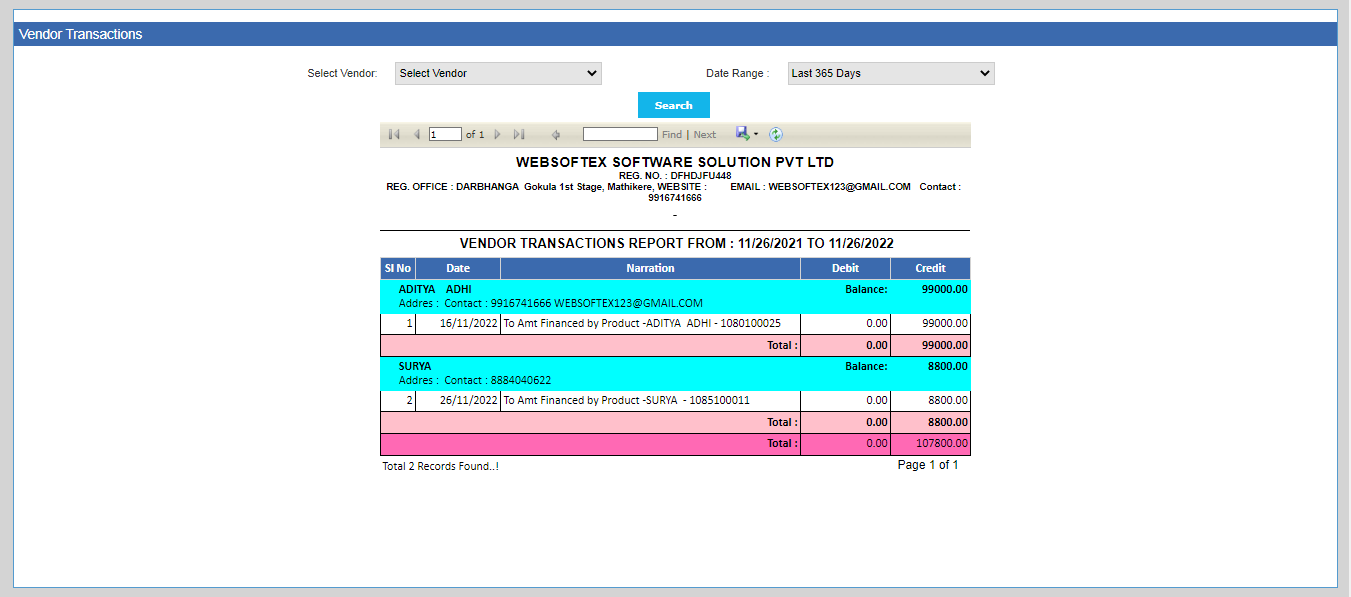Click narration for SURYA - 1085100011
This screenshot has height=597, width=1351.
point(627,400)
